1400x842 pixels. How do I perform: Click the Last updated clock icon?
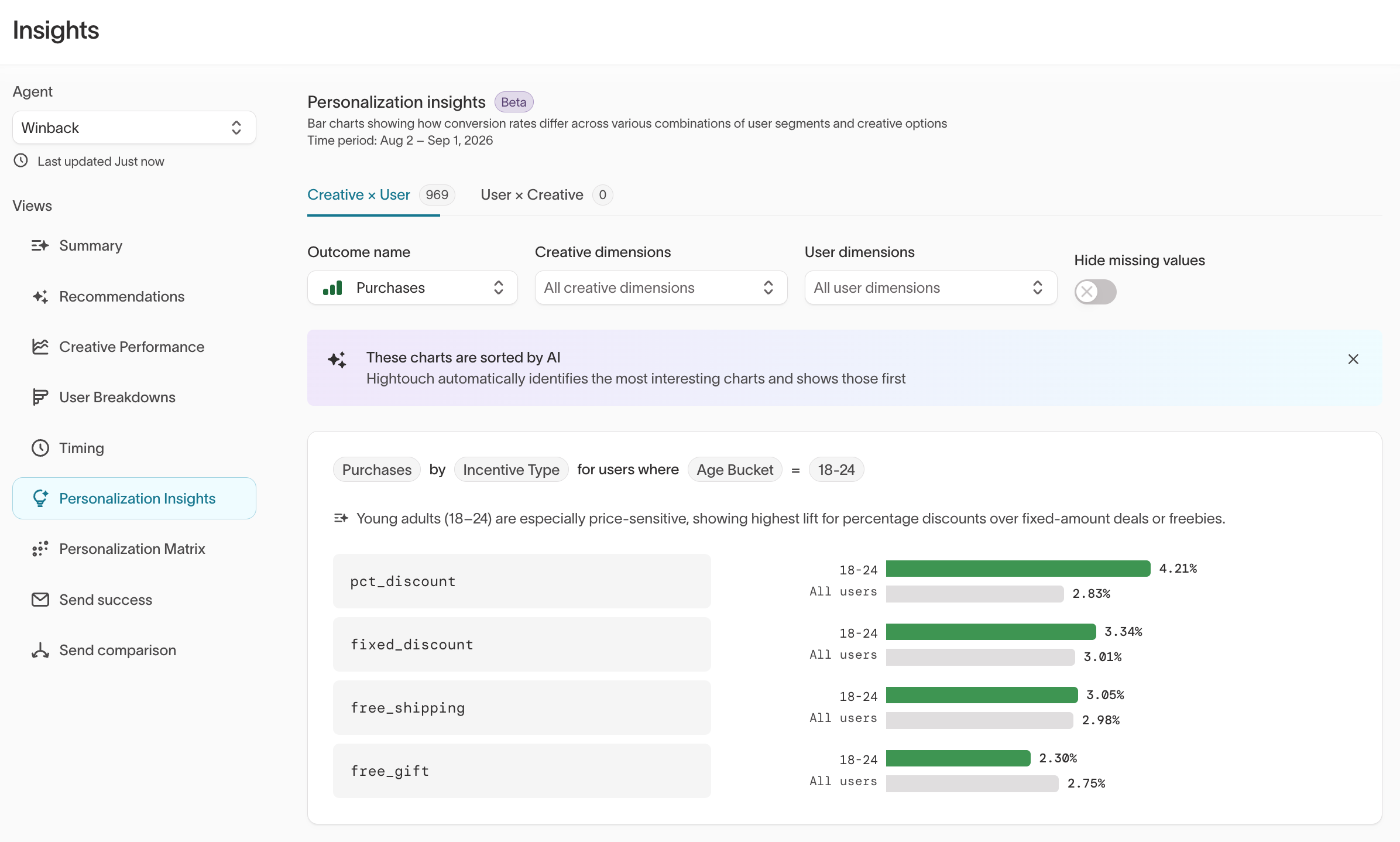coord(21,160)
